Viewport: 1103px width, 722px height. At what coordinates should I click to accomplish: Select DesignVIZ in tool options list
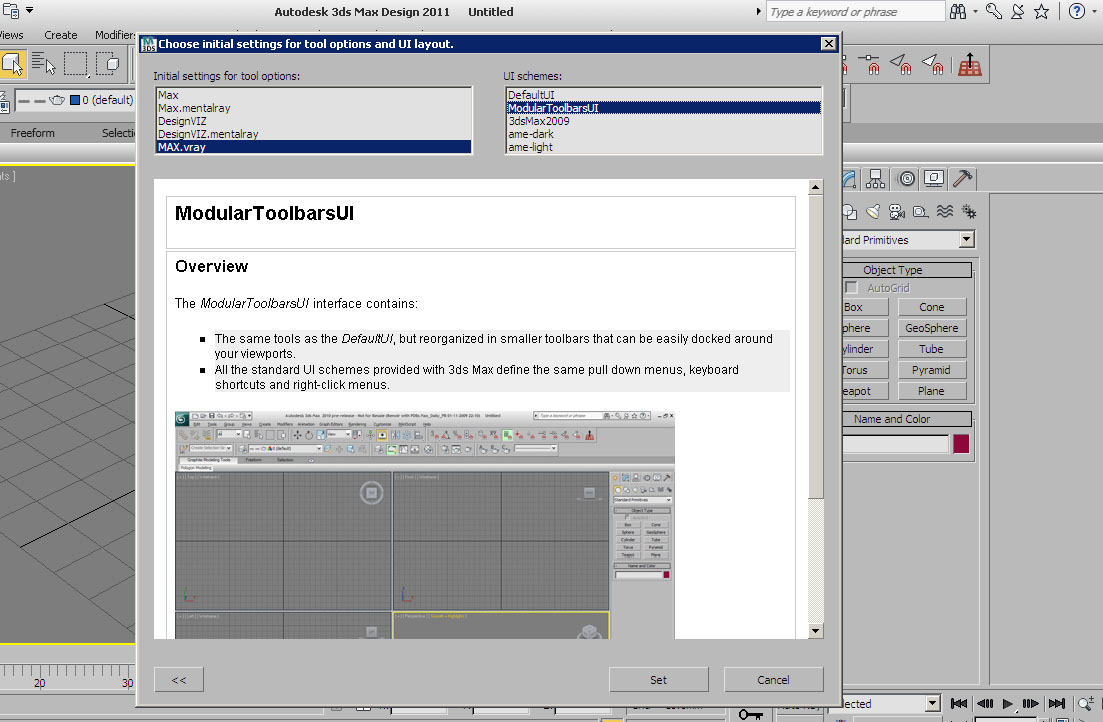tap(314, 121)
